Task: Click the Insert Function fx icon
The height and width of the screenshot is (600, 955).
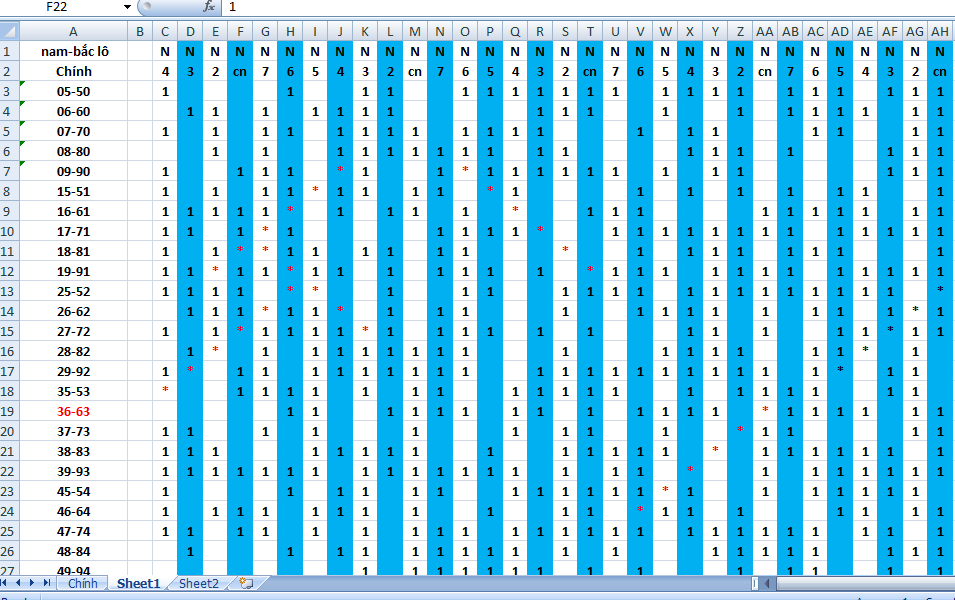Action: 208,6
